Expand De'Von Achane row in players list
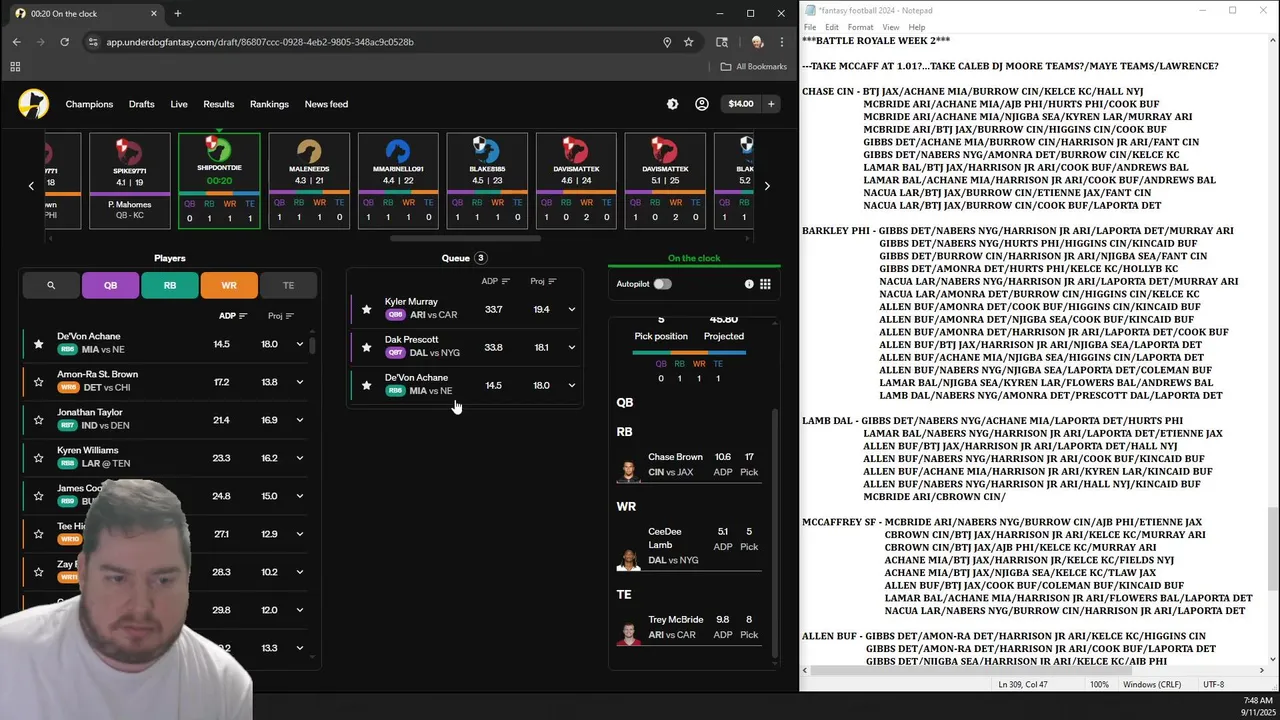1280x720 pixels. tap(299, 344)
